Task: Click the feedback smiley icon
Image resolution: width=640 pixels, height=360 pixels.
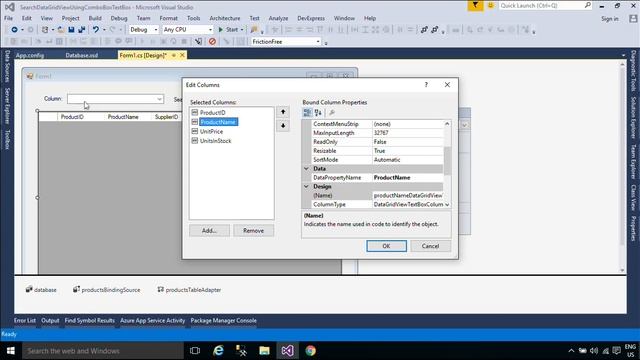Action: [491, 6]
